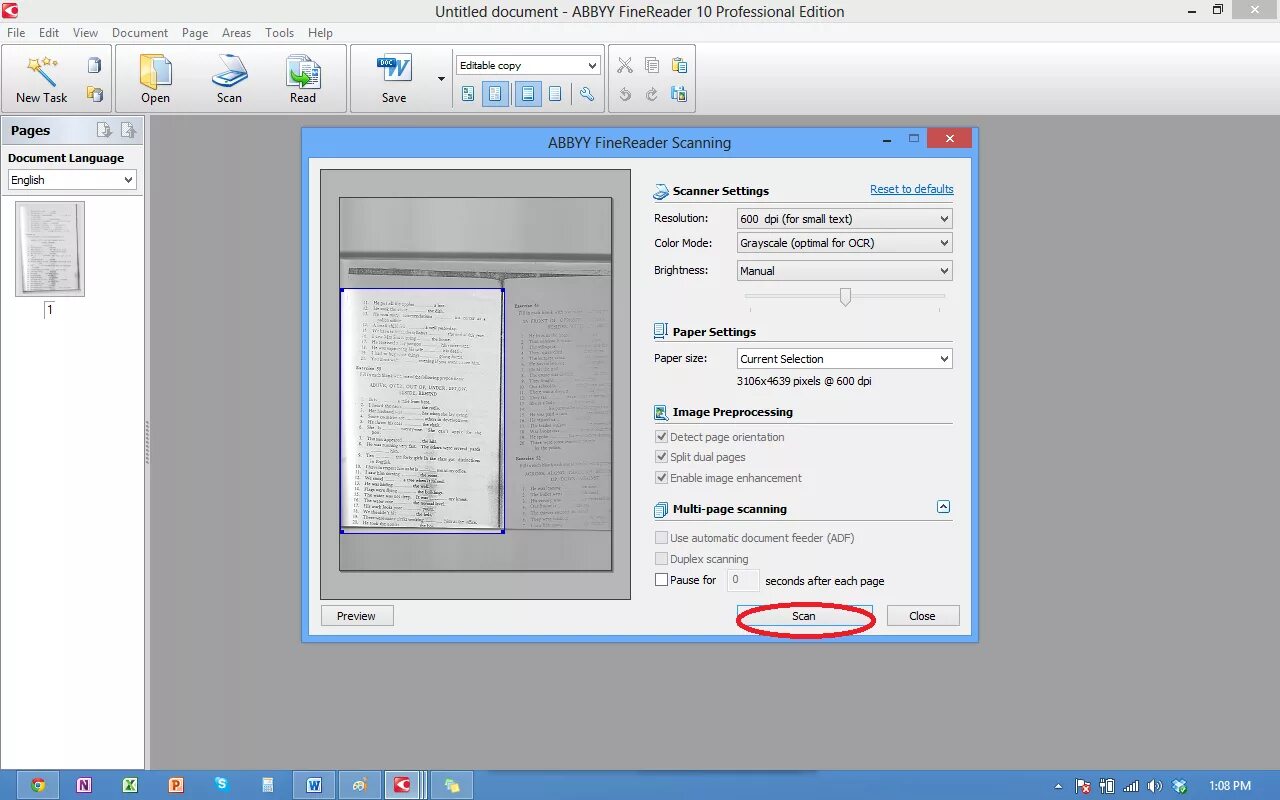
Task: Open the wrench options icon in the toolbar
Action: pyautogui.click(x=587, y=94)
